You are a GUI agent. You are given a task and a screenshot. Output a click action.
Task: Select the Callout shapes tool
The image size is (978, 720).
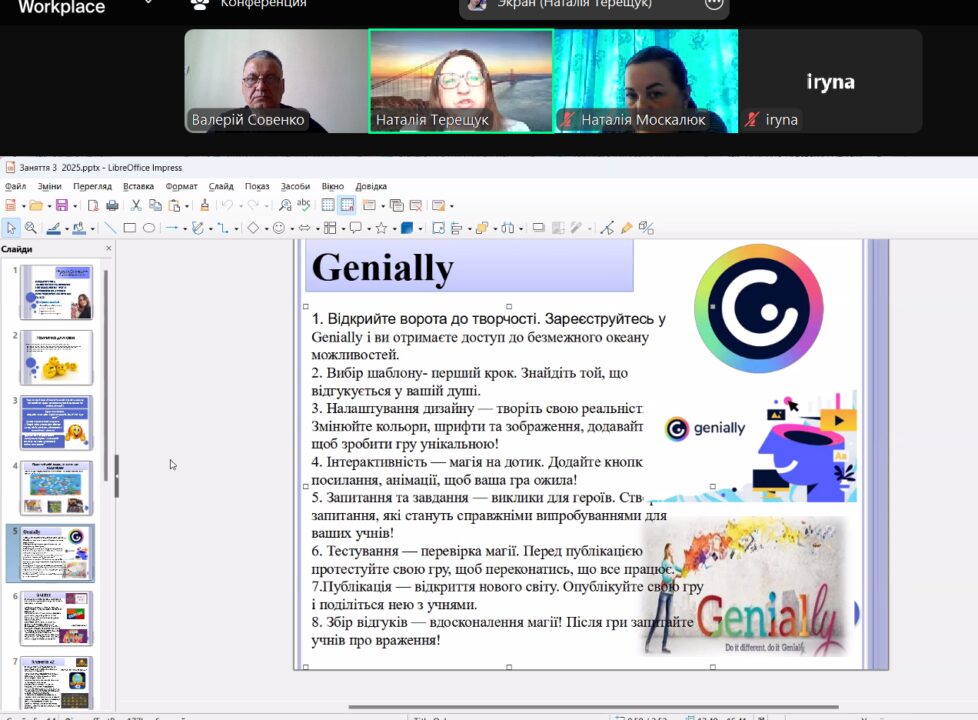[356, 228]
